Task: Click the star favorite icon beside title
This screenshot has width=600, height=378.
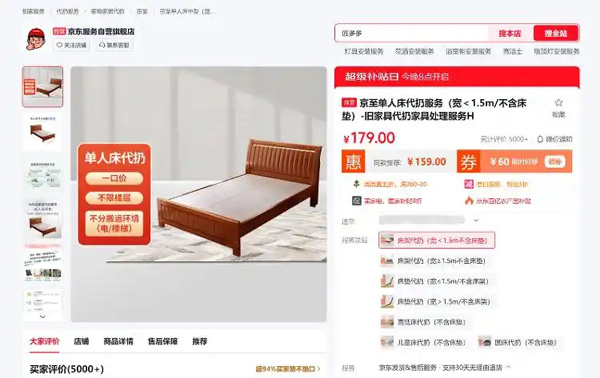Action: 558,103
